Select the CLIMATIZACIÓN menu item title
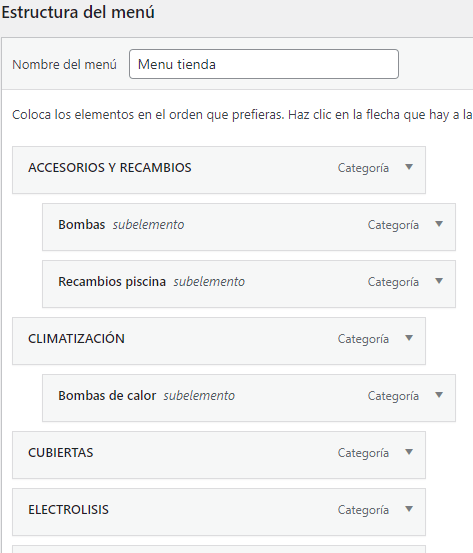The height and width of the screenshot is (553, 473). 76,339
